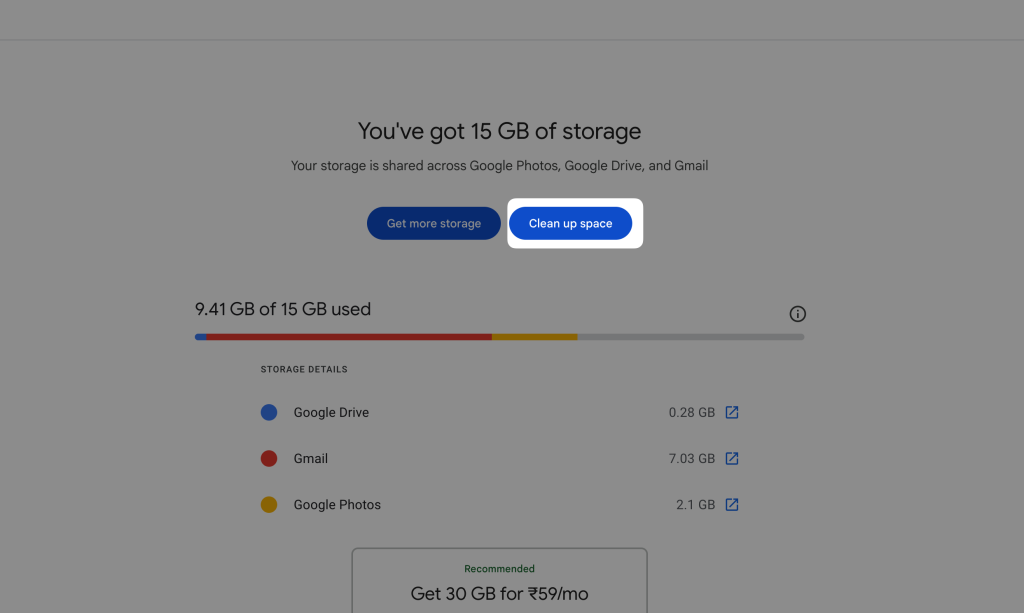Click the Gmail row in storage details
The height and width of the screenshot is (613, 1024).
pyautogui.click(x=311, y=458)
